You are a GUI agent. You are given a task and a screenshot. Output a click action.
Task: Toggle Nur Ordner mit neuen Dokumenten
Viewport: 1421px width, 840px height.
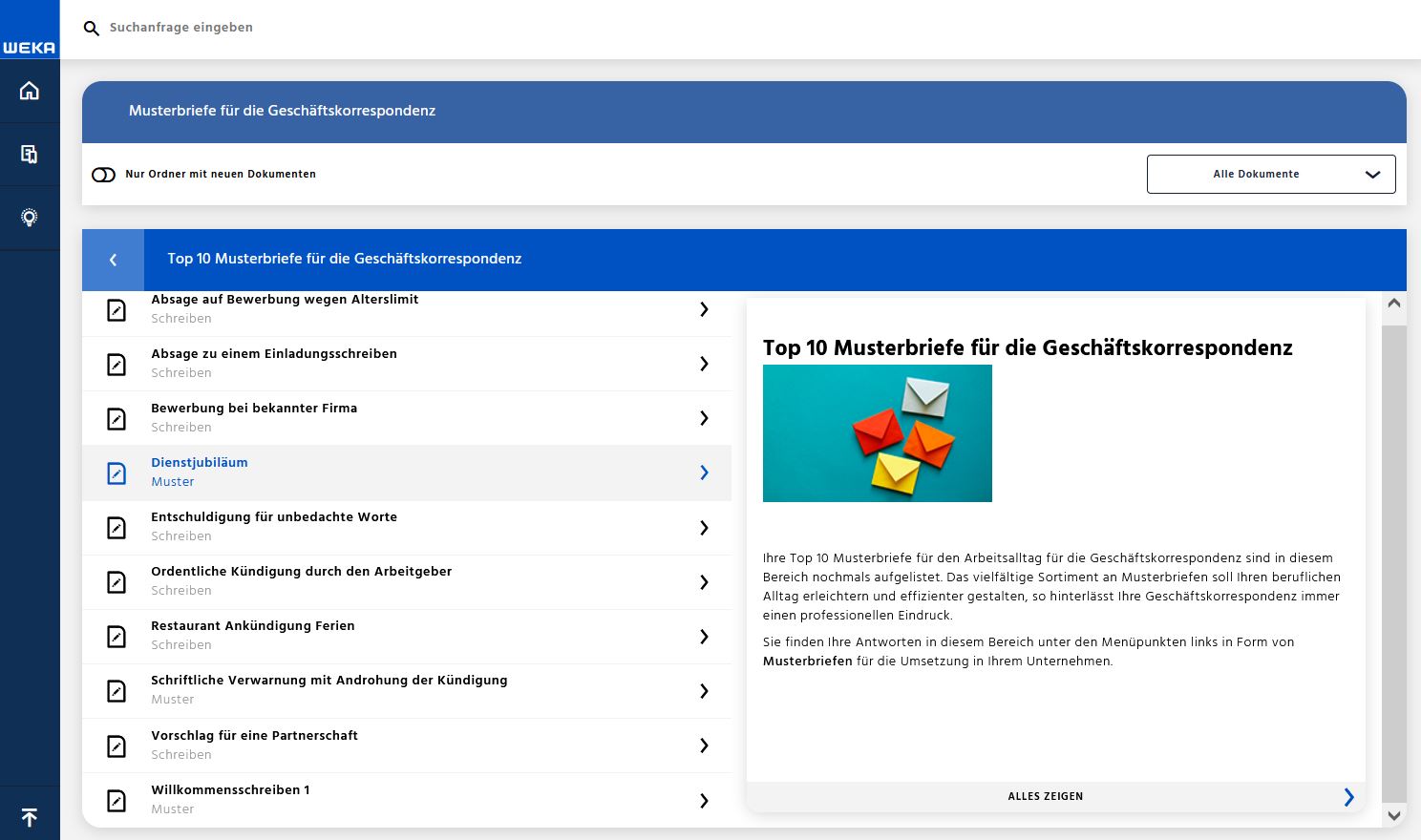(103, 175)
